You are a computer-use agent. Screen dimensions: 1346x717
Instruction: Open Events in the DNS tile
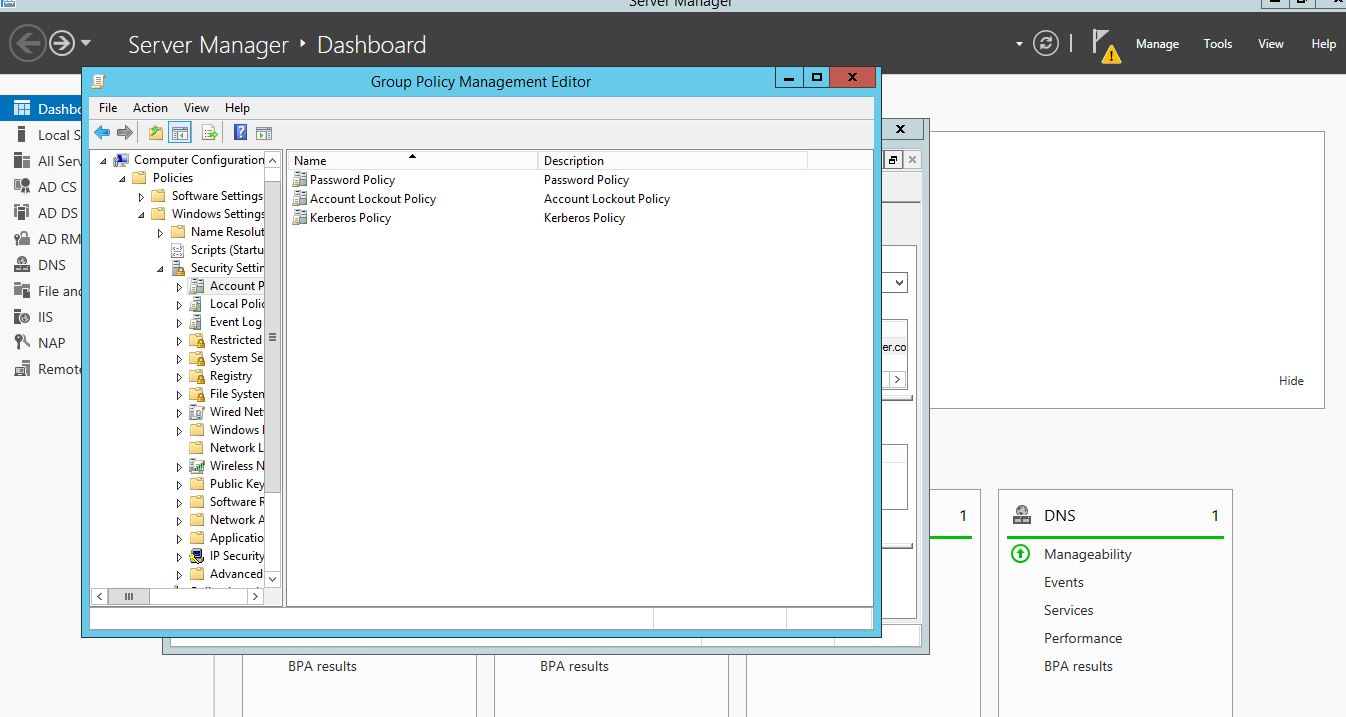pyautogui.click(x=1064, y=582)
